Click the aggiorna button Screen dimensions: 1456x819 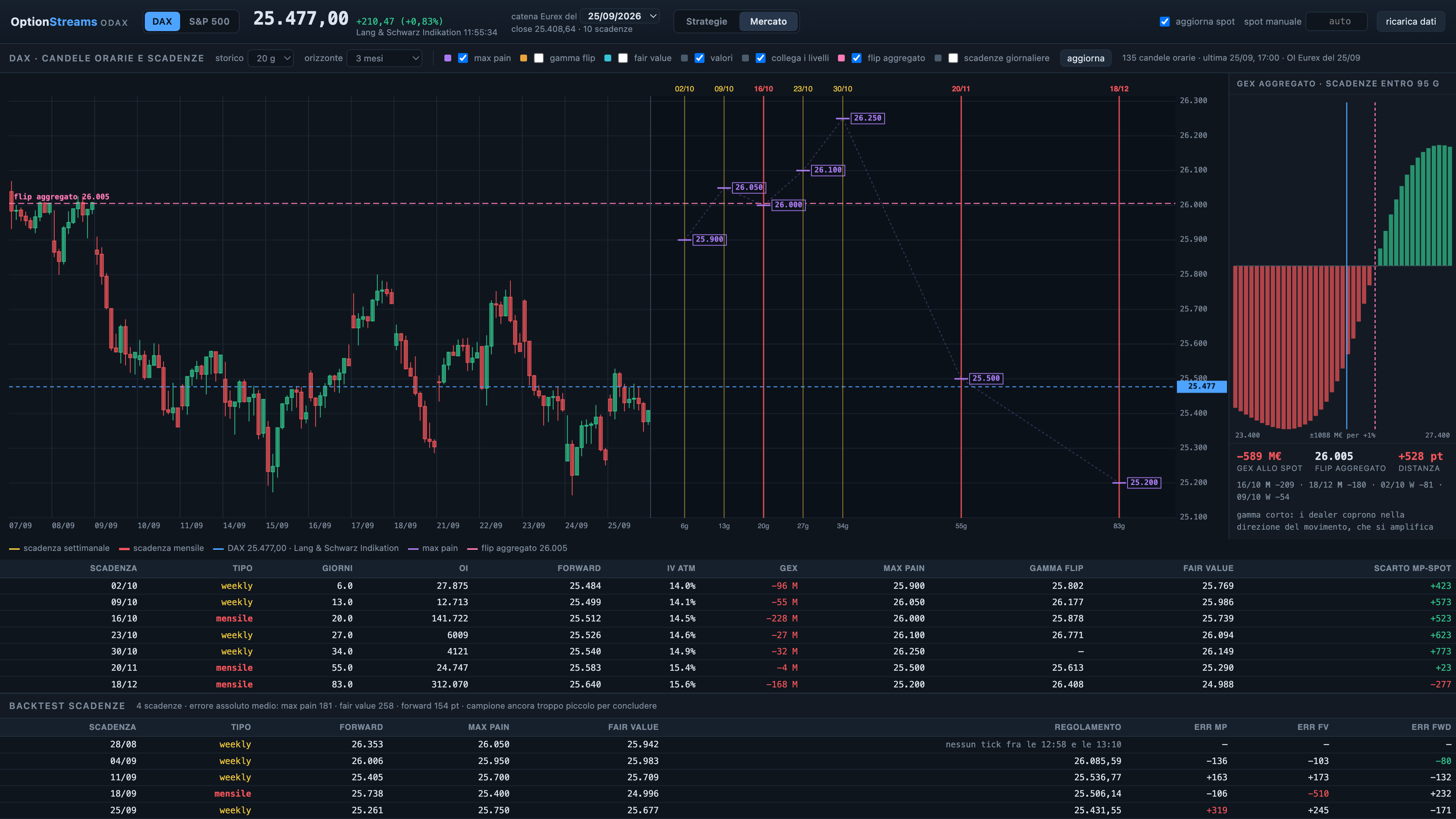tap(1085, 58)
